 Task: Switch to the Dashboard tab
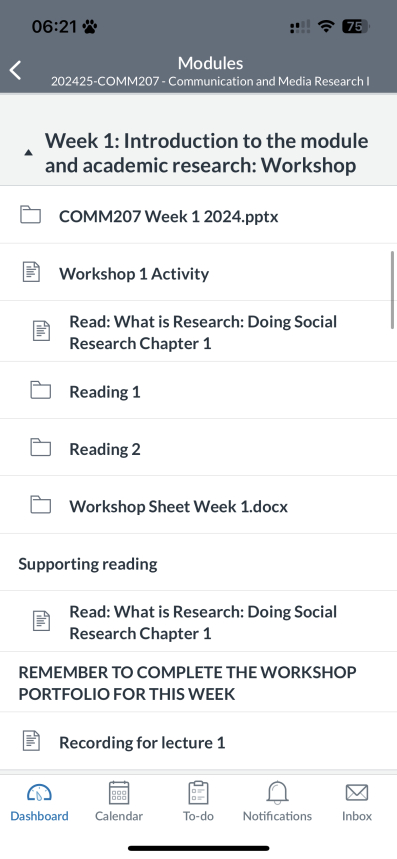click(39, 802)
